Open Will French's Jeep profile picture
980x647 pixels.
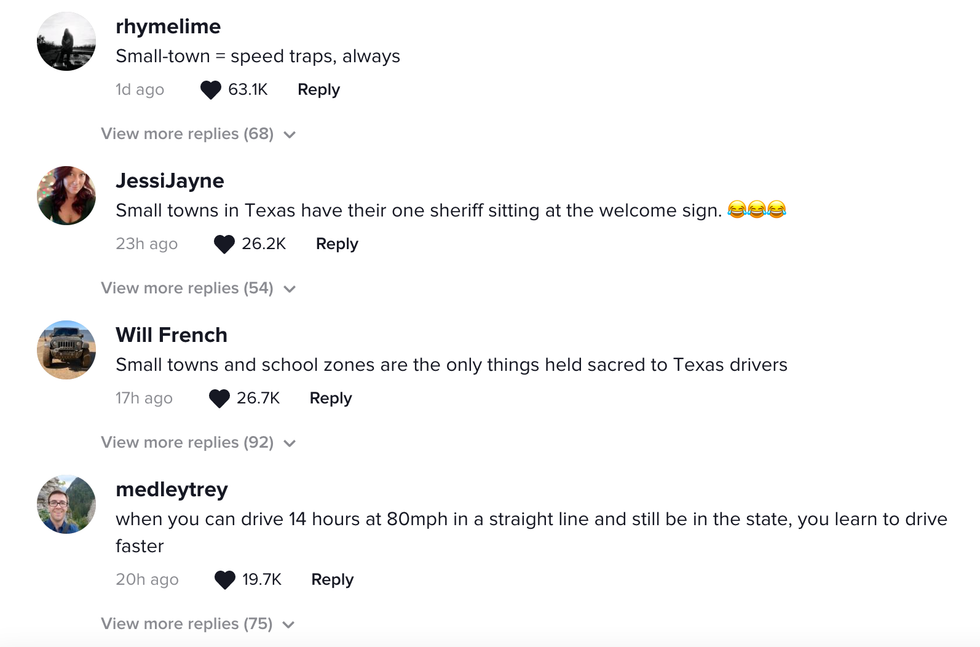point(66,349)
